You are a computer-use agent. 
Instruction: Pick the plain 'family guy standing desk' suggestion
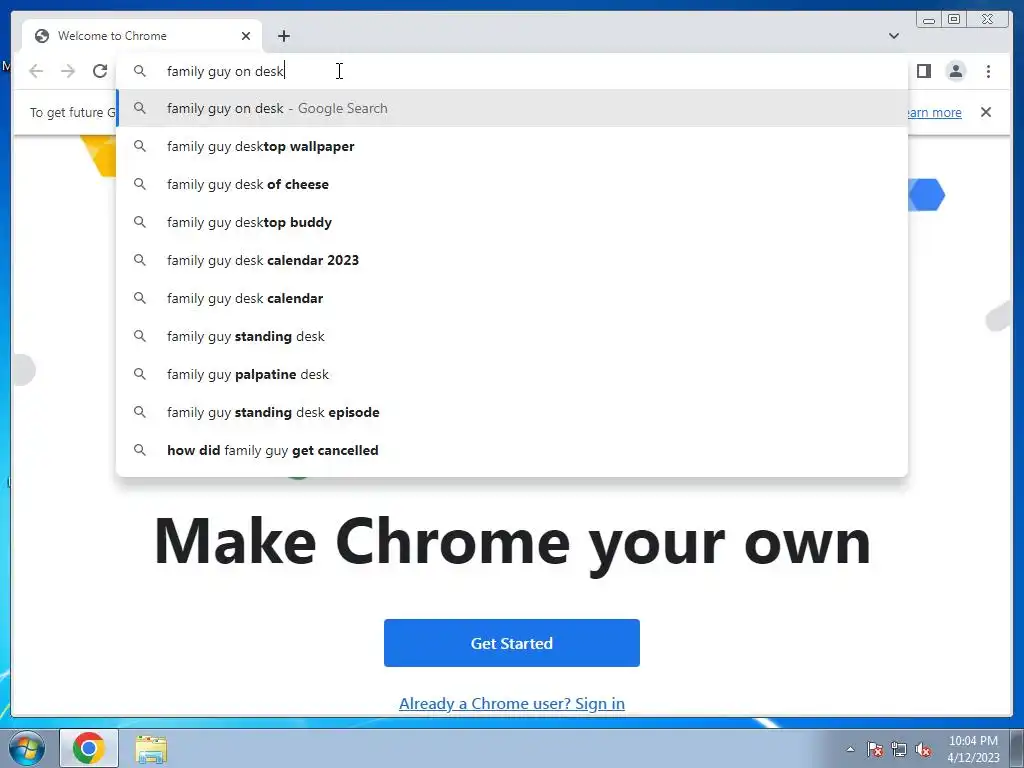[x=511, y=336]
